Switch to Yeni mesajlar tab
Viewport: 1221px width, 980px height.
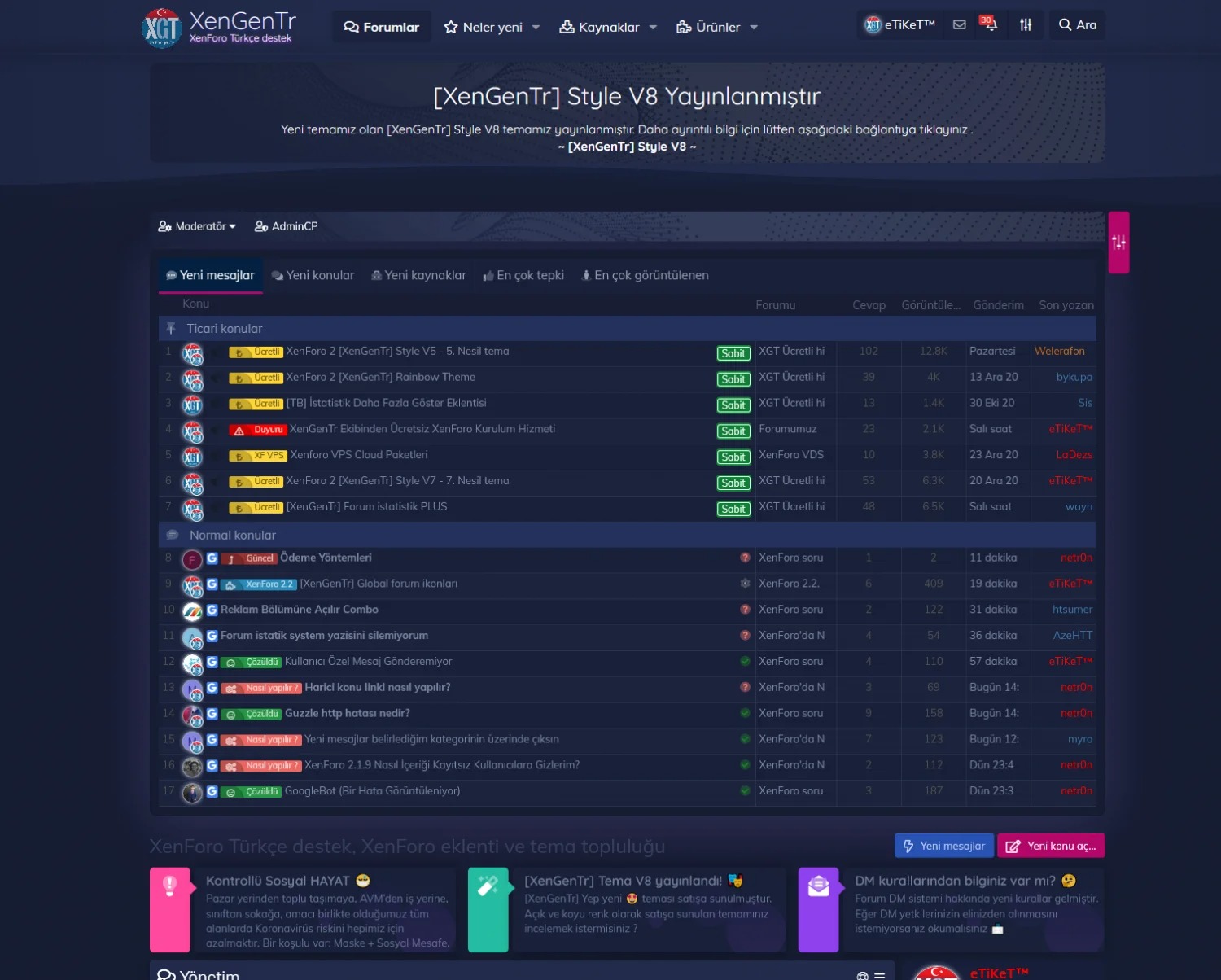(211, 275)
